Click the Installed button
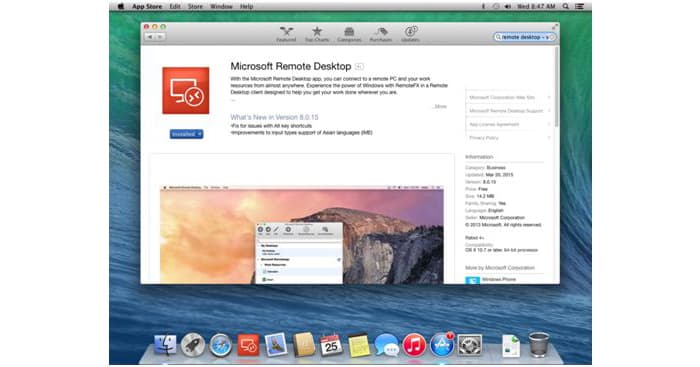The height and width of the screenshot is (367, 700). [187, 134]
